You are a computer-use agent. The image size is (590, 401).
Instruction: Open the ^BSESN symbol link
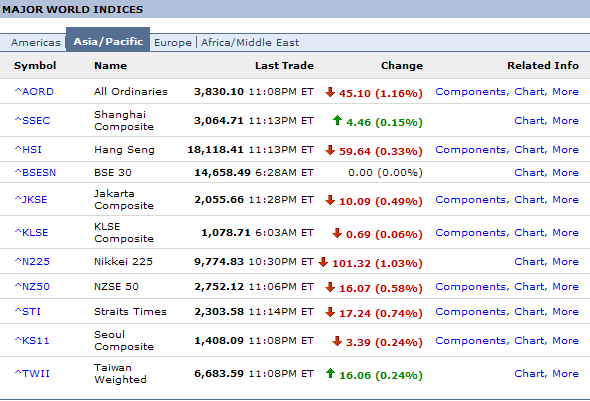point(35,172)
